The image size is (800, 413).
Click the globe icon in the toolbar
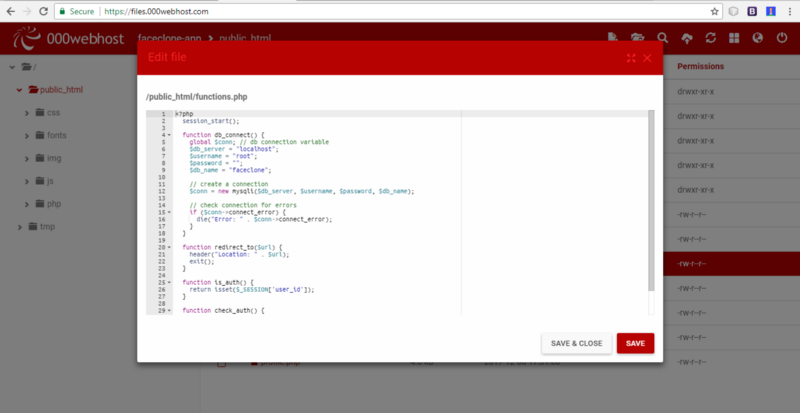pyautogui.click(x=758, y=38)
